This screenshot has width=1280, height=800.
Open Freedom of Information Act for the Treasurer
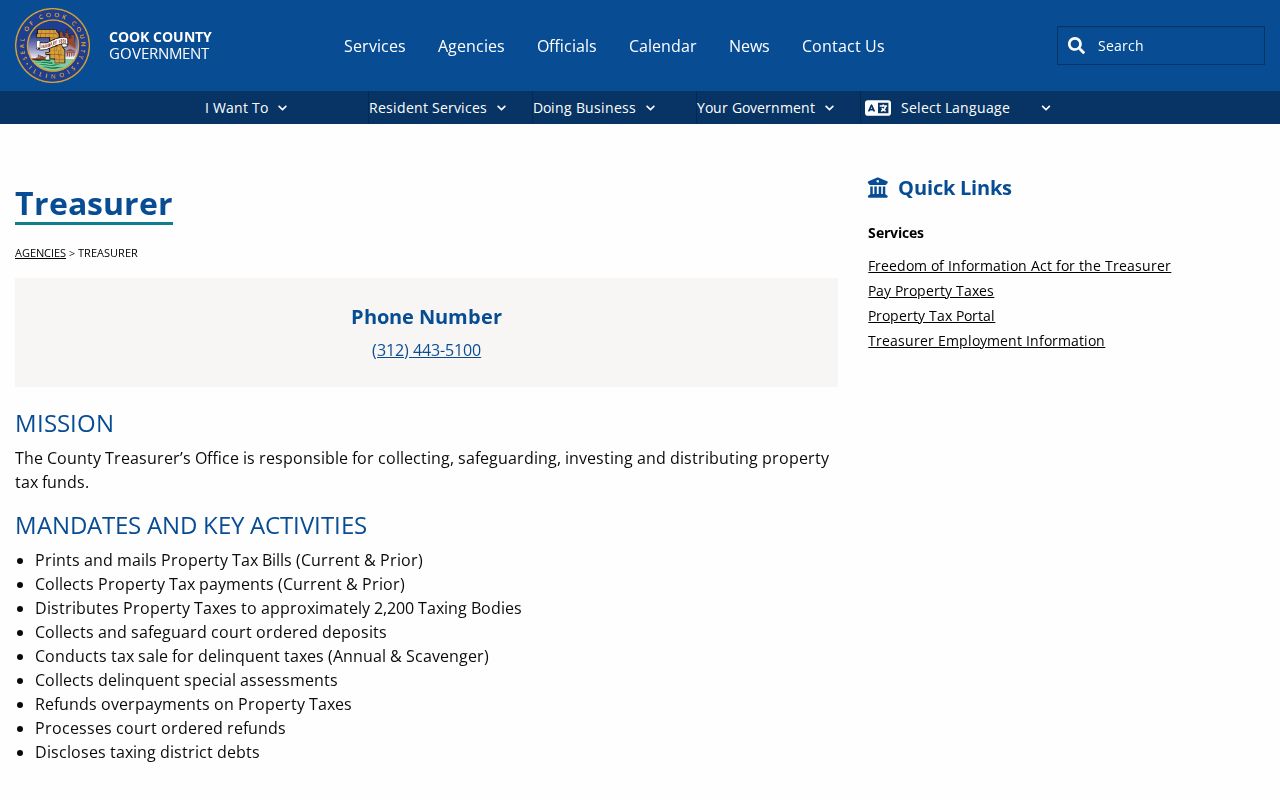[1019, 266]
